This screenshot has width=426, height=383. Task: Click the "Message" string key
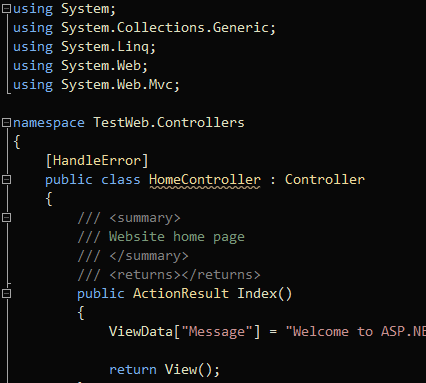point(217,332)
